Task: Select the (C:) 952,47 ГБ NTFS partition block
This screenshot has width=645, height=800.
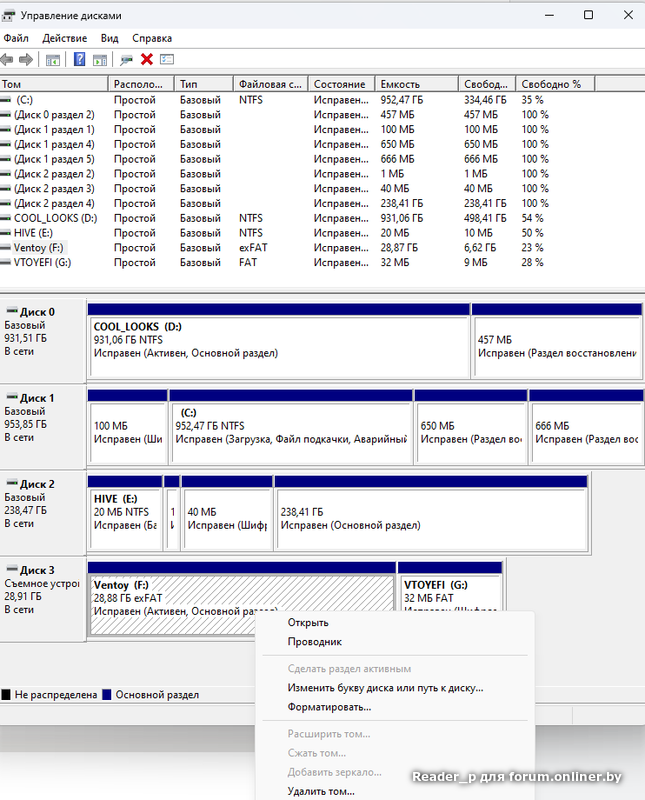Action: pyautogui.click(x=291, y=431)
